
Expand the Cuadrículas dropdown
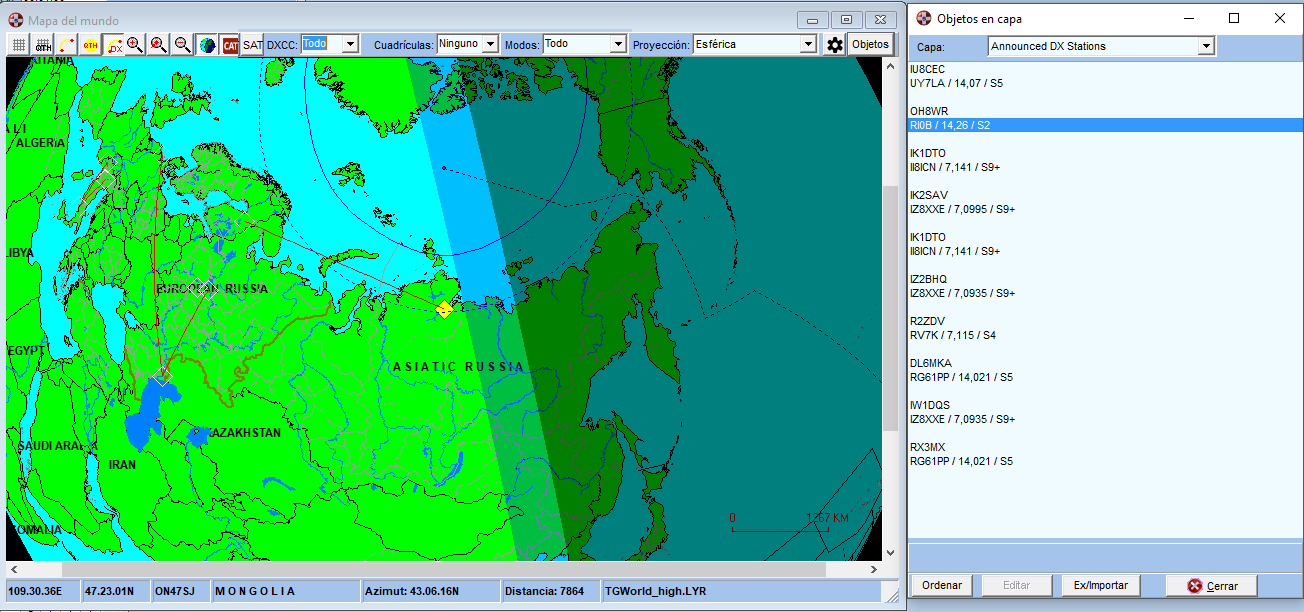click(490, 44)
